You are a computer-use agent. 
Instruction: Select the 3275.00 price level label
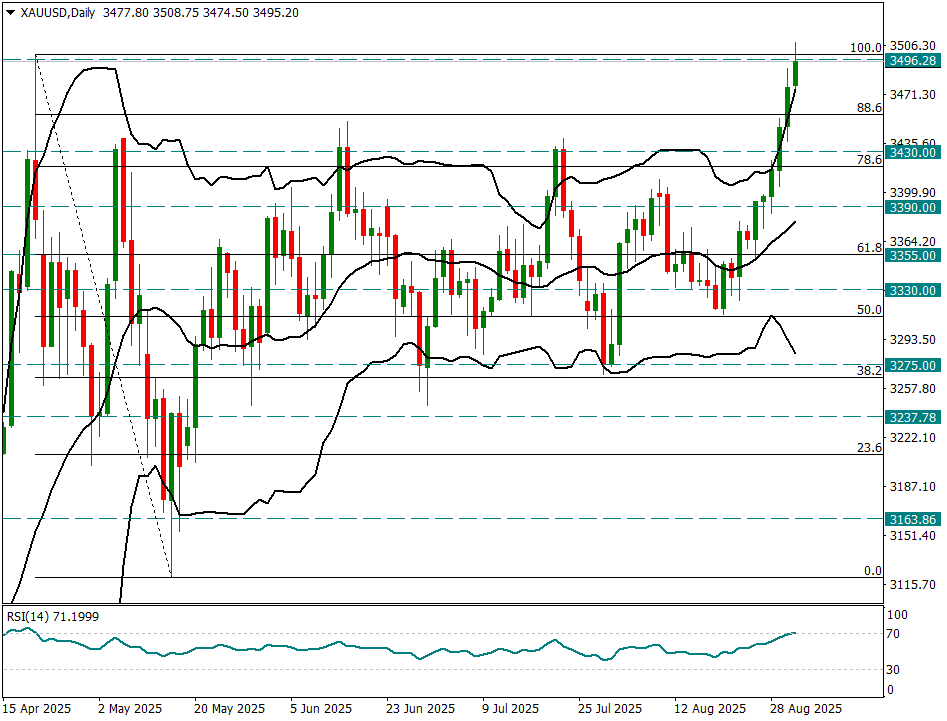[913, 365]
